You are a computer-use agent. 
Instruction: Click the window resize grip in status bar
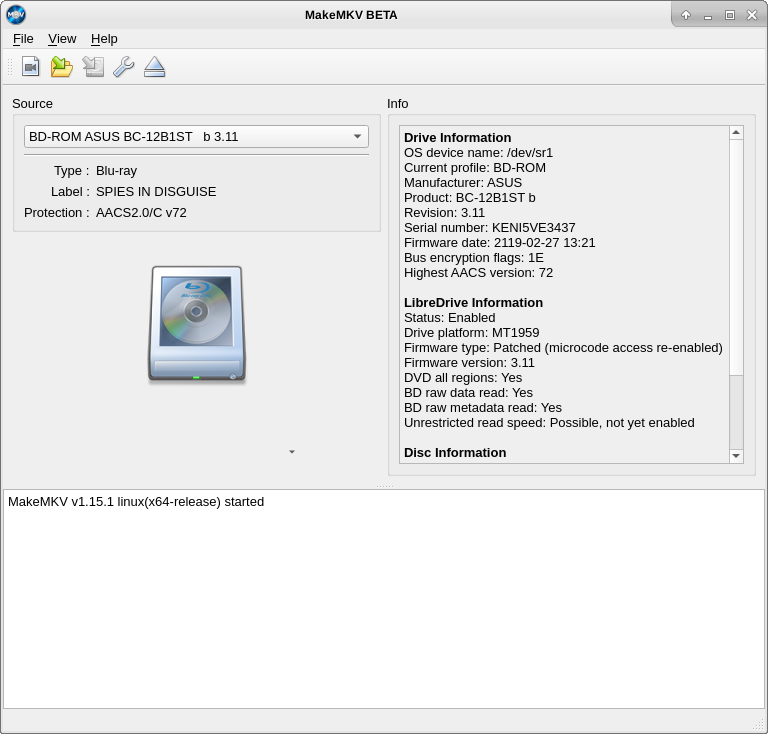758,724
